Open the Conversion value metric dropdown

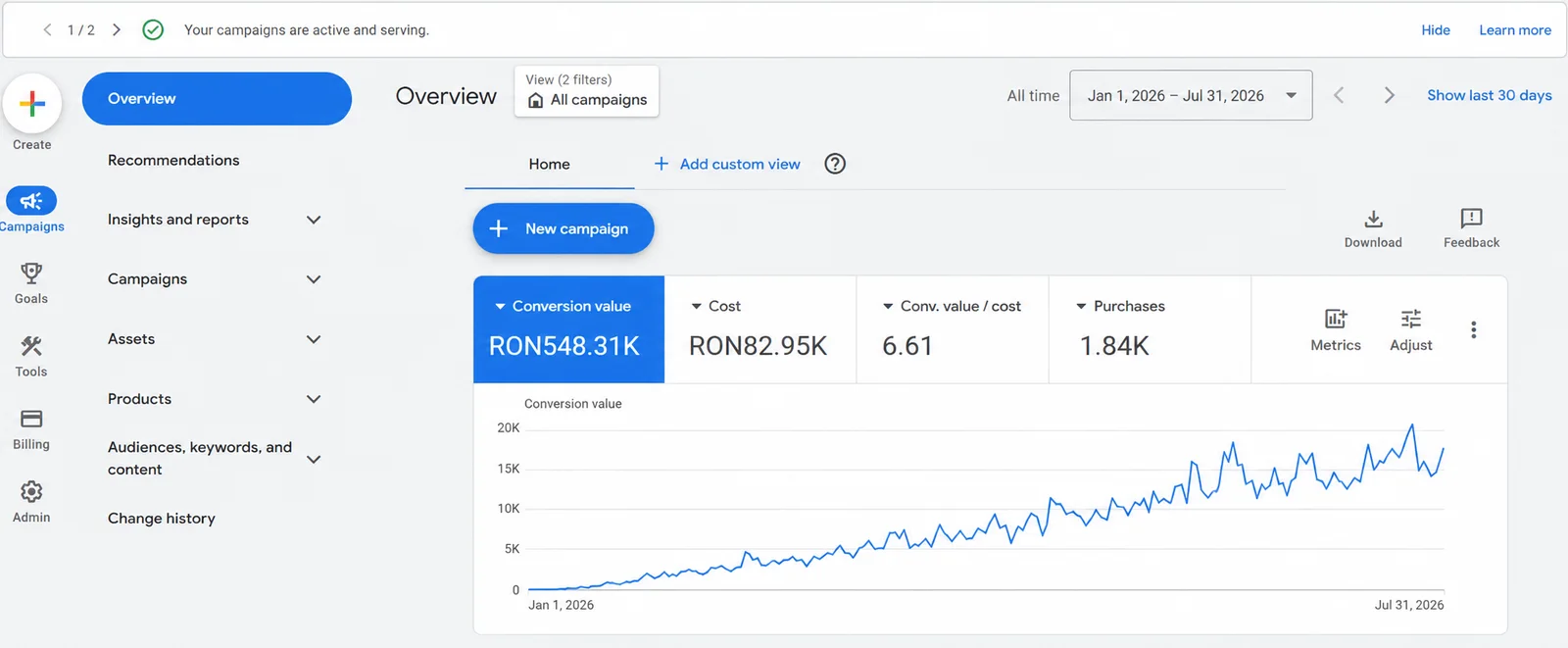click(x=500, y=307)
